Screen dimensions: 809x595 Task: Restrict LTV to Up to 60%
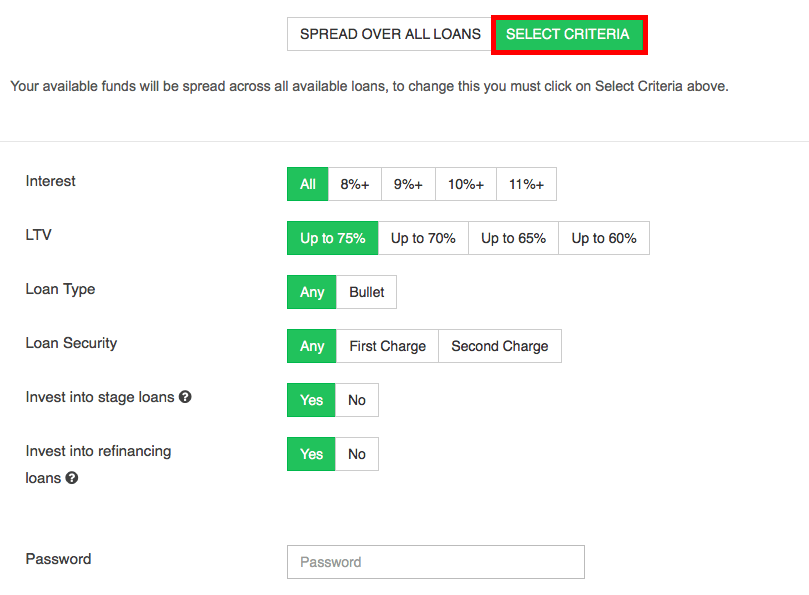pos(604,238)
